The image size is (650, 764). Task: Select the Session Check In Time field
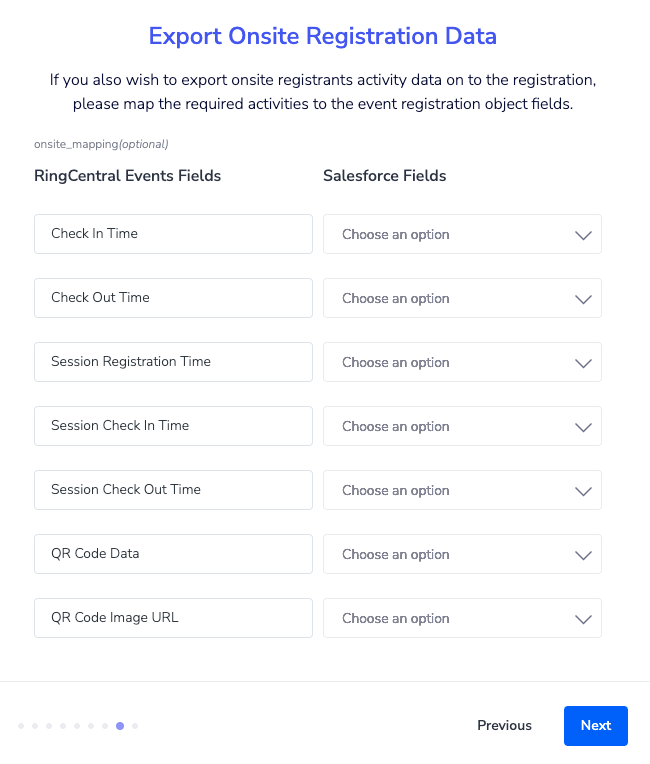coord(173,426)
